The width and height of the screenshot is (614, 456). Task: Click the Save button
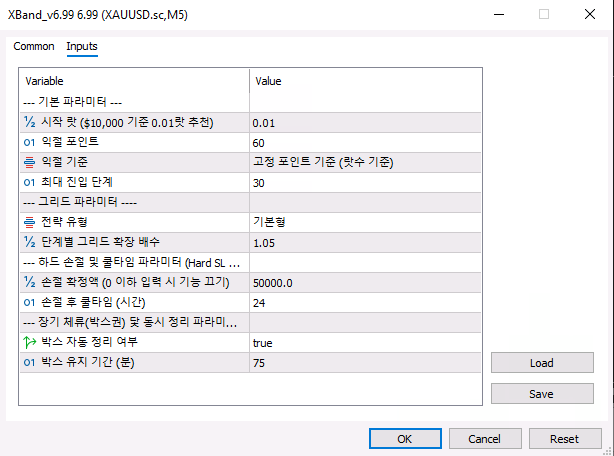(x=542, y=394)
